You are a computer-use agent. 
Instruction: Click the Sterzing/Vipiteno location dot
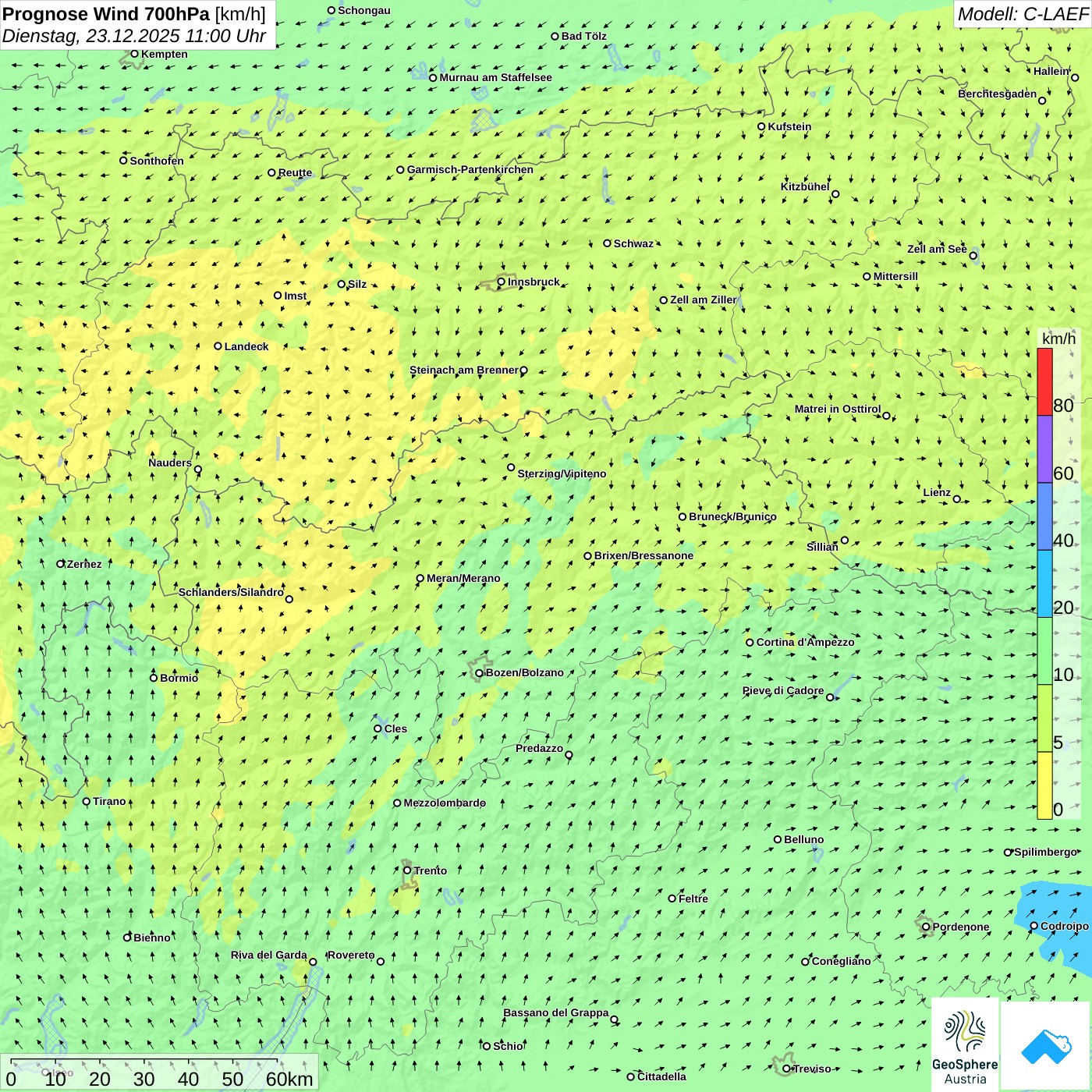(x=512, y=468)
